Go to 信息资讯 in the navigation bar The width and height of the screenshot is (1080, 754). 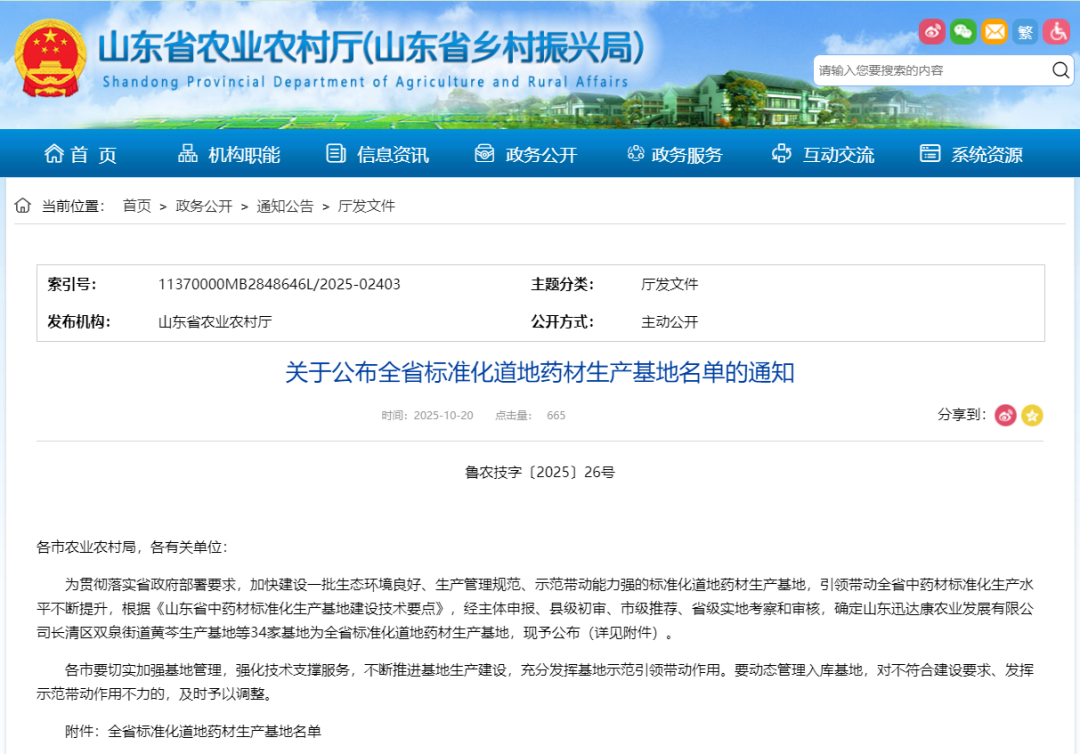(377, 155)
